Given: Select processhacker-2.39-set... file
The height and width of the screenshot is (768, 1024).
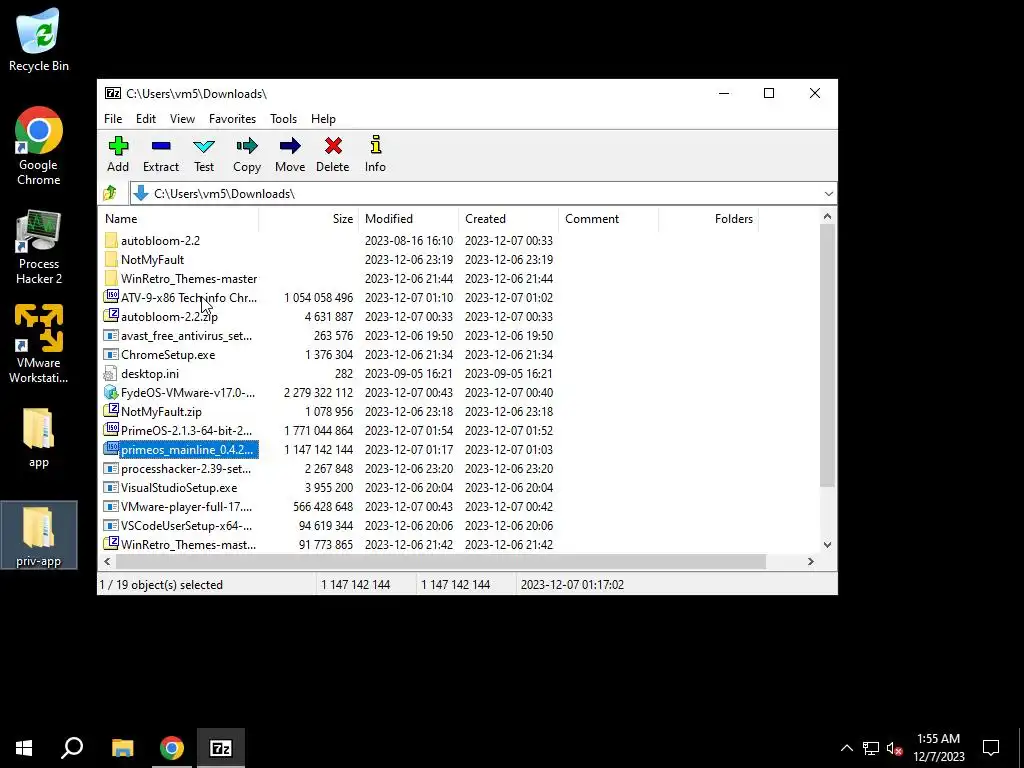Looking at the screenshot, I should [x=185, y=469].
